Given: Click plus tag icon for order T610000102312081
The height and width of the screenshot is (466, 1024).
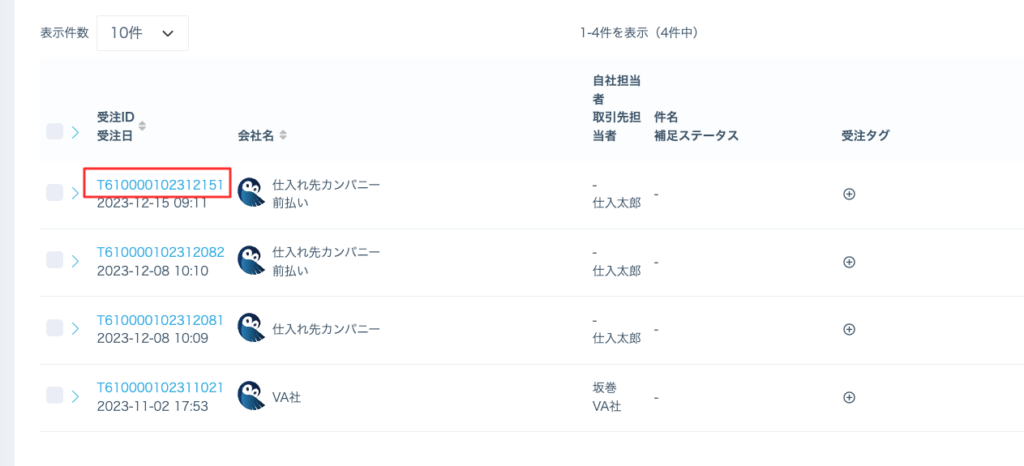Looking at the screenshot, I should [849, 329].
